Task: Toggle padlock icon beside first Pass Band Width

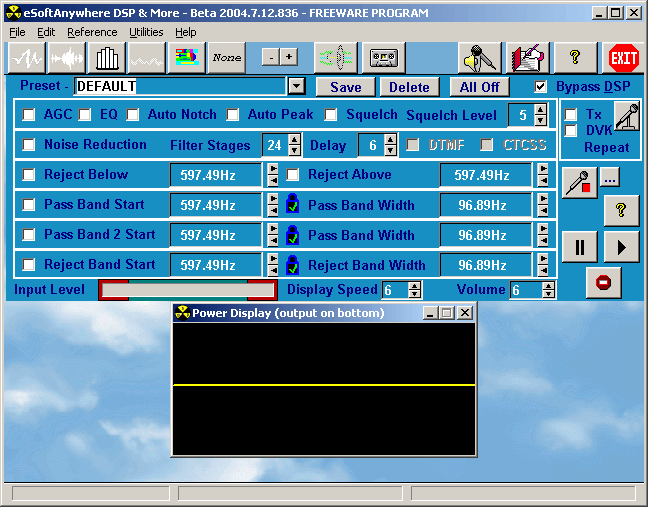Action: pyautogui.click(x=293, y=203)
